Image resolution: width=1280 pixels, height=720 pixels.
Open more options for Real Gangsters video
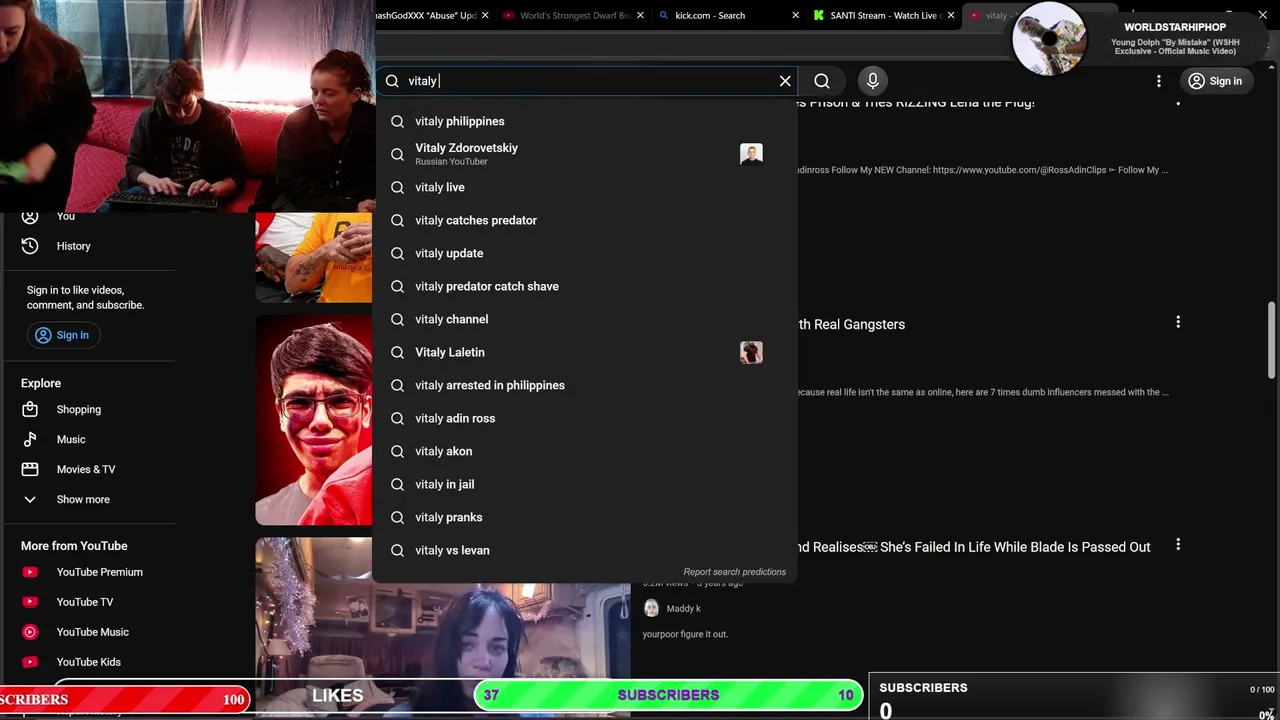pos(1178,322)
